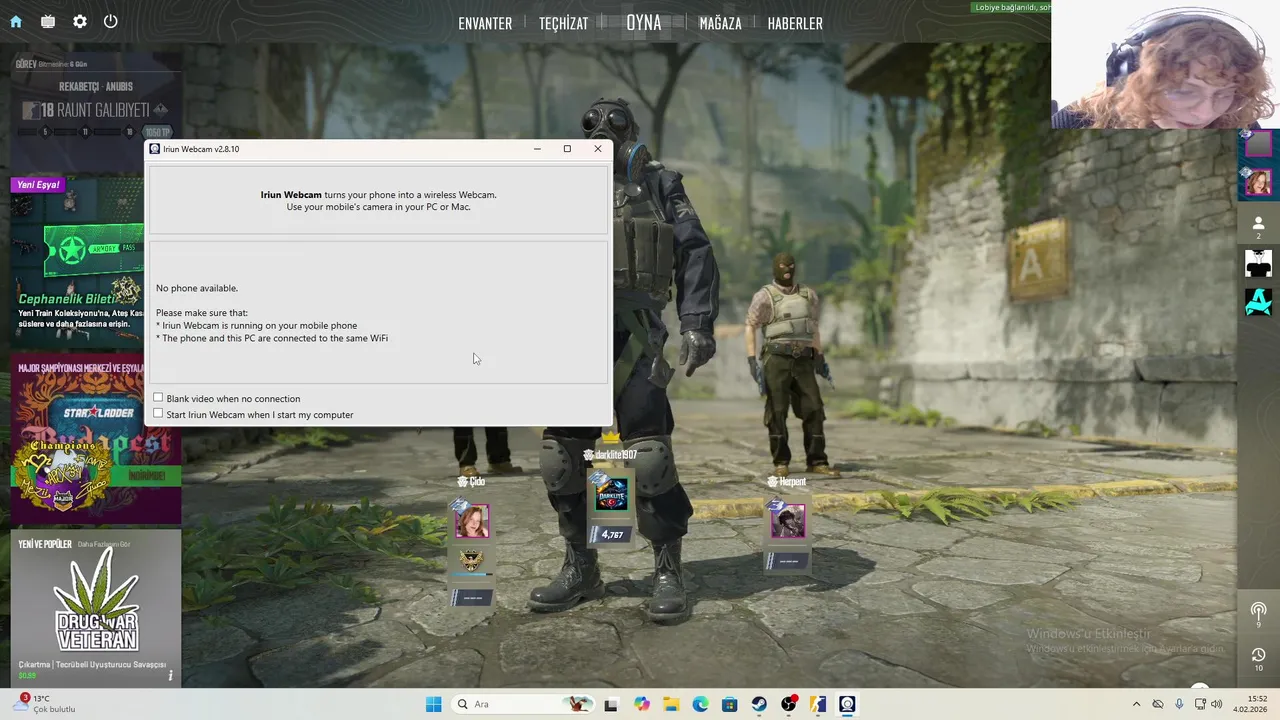Click Herpent's lobby avatar
This screenshot has width=1280, height=720.
[788, 521]
